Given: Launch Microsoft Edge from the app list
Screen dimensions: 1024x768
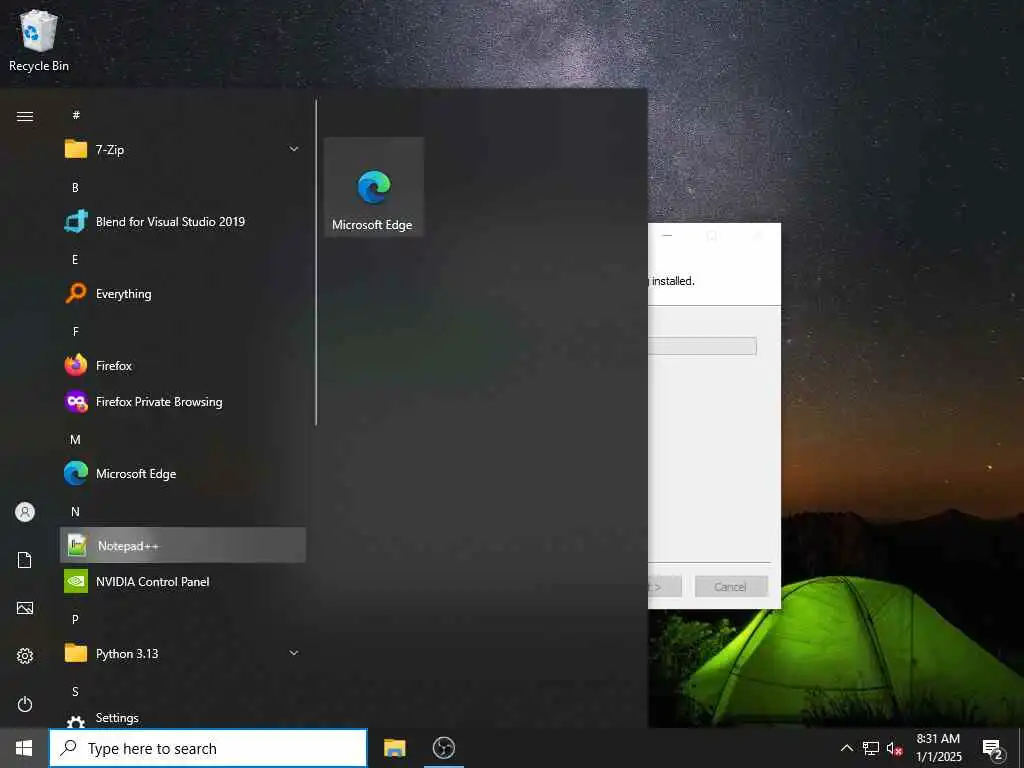Looking at the screenshot, I should 183,473.
